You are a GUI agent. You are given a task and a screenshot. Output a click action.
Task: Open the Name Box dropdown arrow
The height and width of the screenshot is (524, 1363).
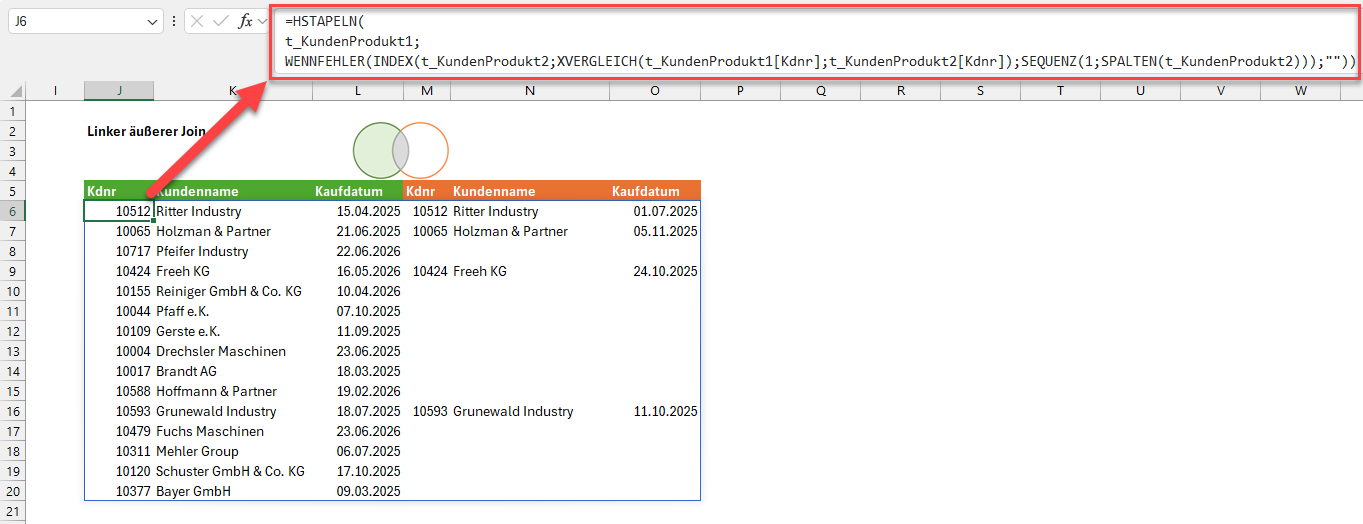click(152, 21)
